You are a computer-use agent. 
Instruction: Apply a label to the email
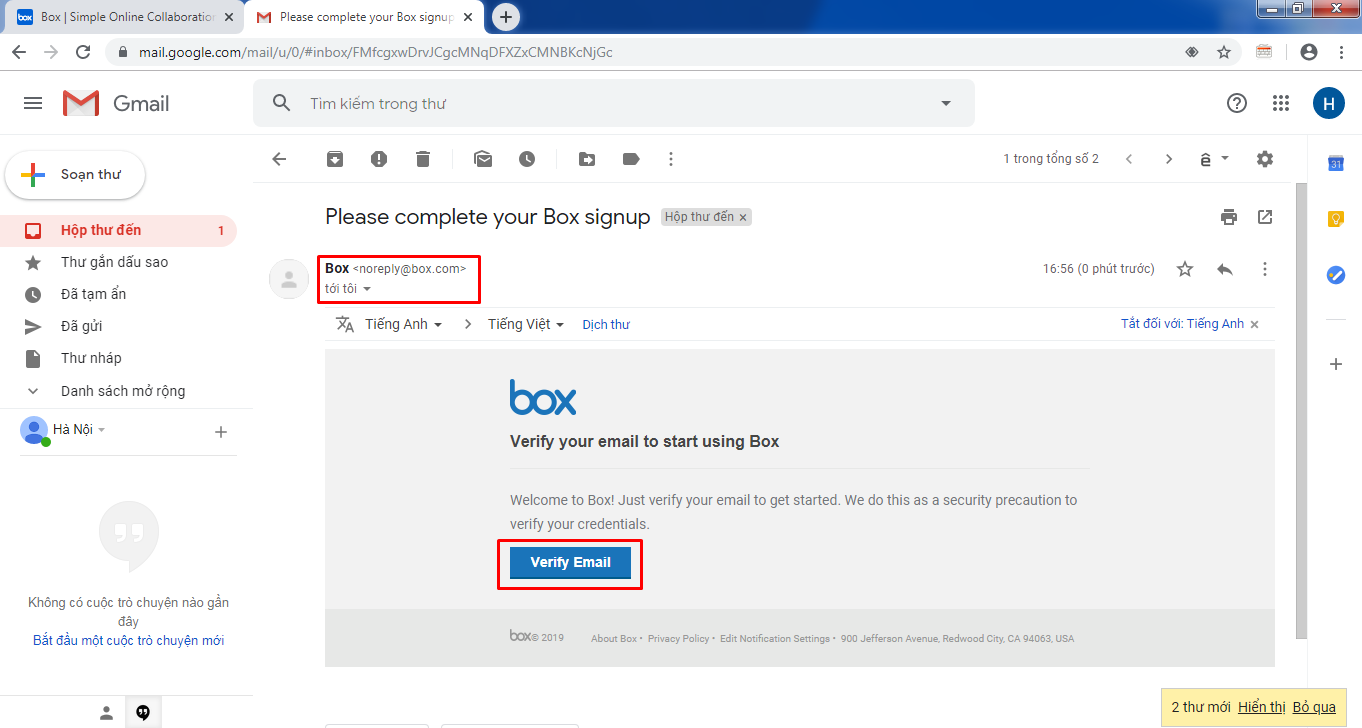631,159
